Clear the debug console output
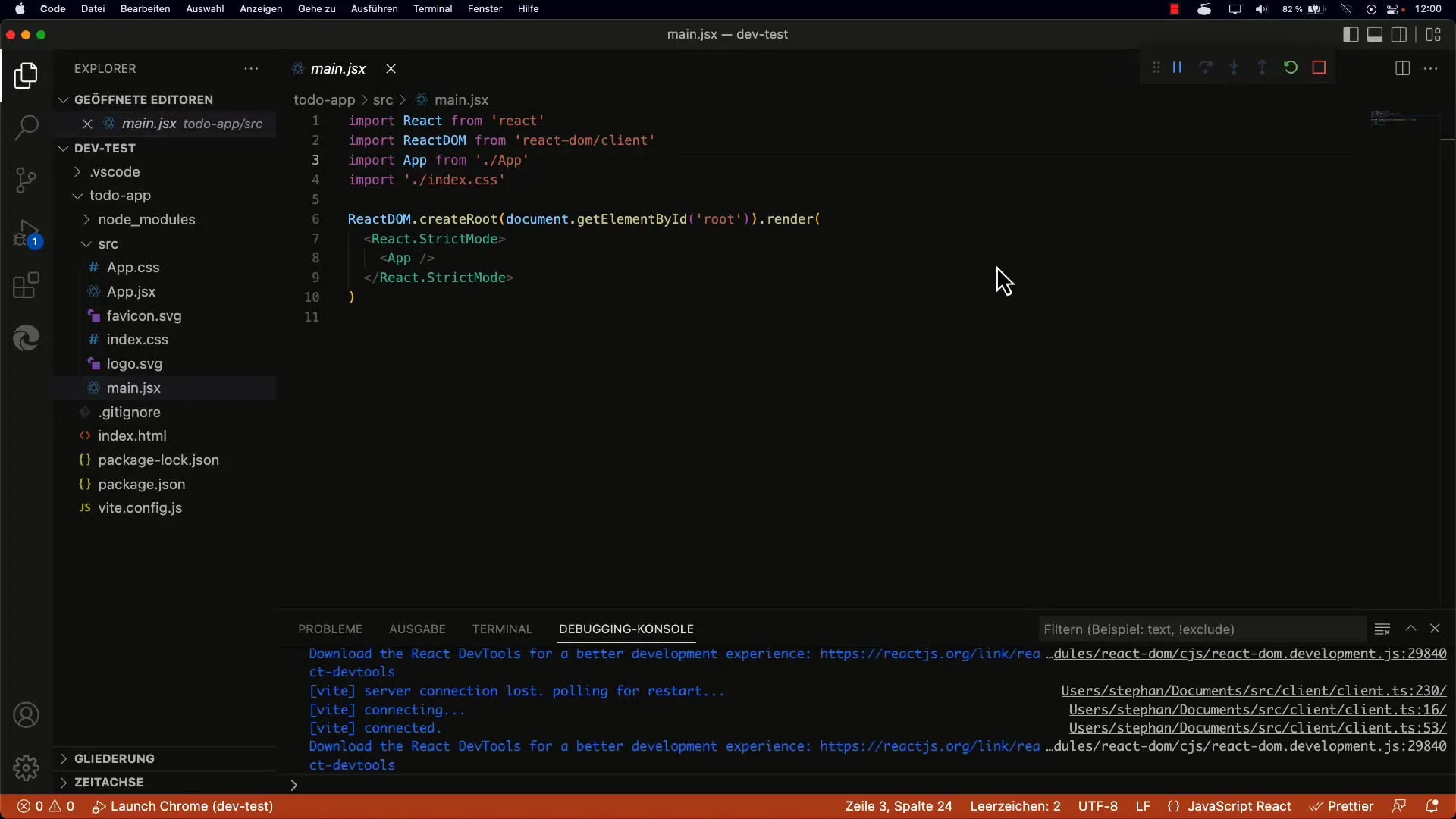The width and height of the screenshot is (1456, 819). click(1382, 629)
